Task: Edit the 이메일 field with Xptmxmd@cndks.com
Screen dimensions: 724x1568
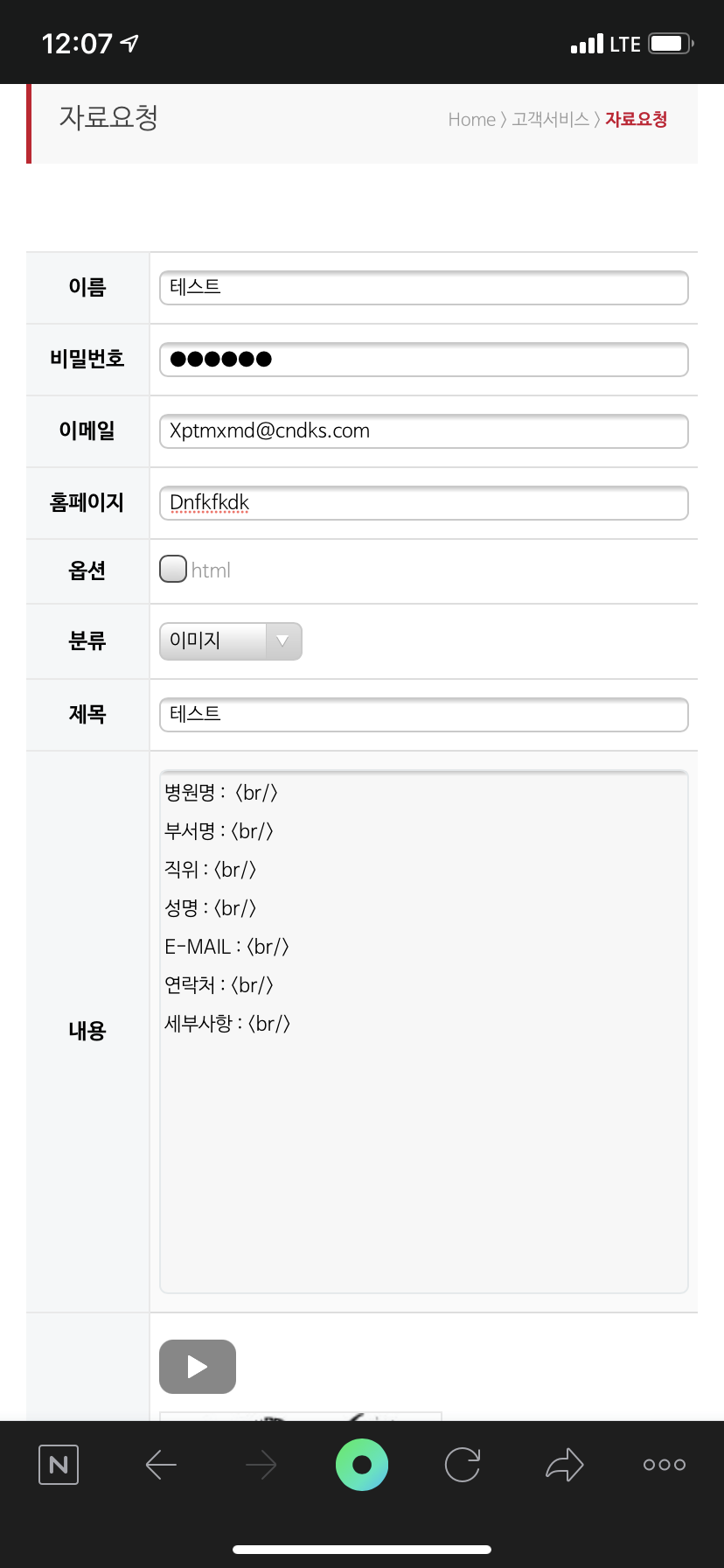Action: pyautogui.click(x=424, y=431)
